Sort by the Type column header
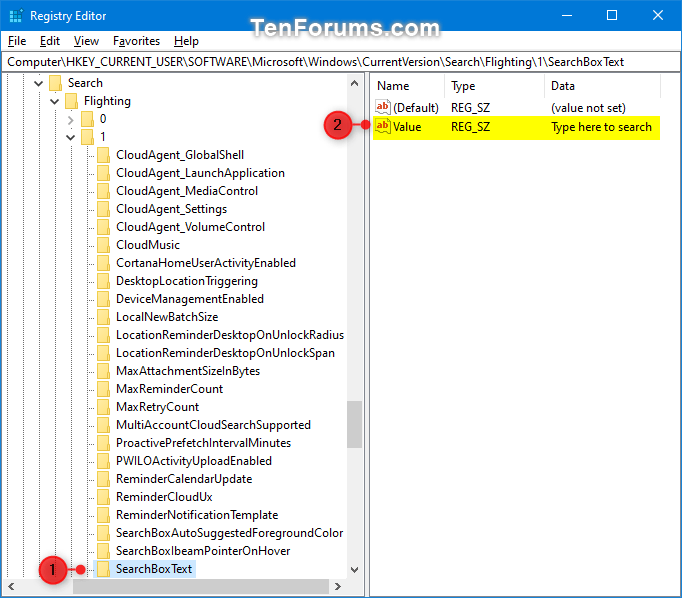This screenshot has height=598, width=682. [494, 86]
